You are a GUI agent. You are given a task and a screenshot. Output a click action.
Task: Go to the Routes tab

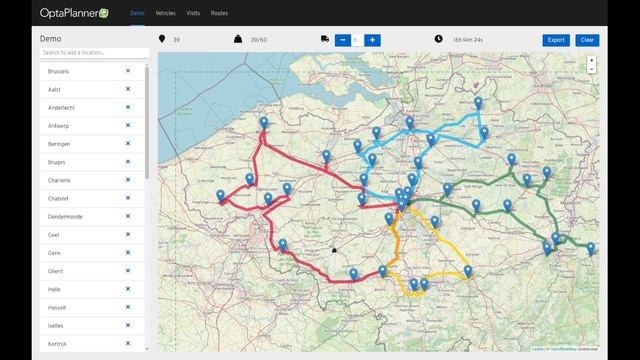(x=219, y=13)
